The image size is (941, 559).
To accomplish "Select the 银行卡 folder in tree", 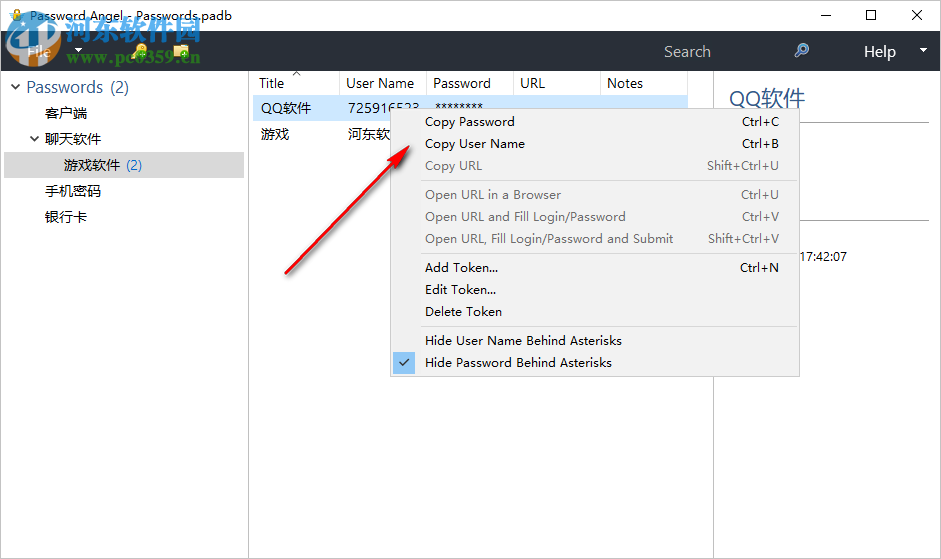I will click(x=66, y=217).
